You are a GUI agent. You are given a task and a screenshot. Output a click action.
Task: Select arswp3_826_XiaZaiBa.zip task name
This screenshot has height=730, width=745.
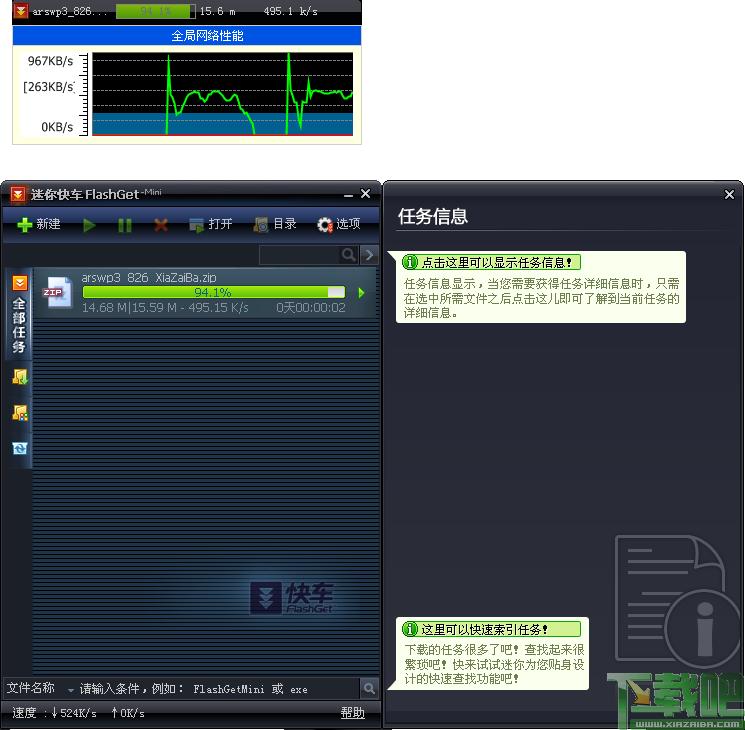pyautogui.click(x=149, y=278)
